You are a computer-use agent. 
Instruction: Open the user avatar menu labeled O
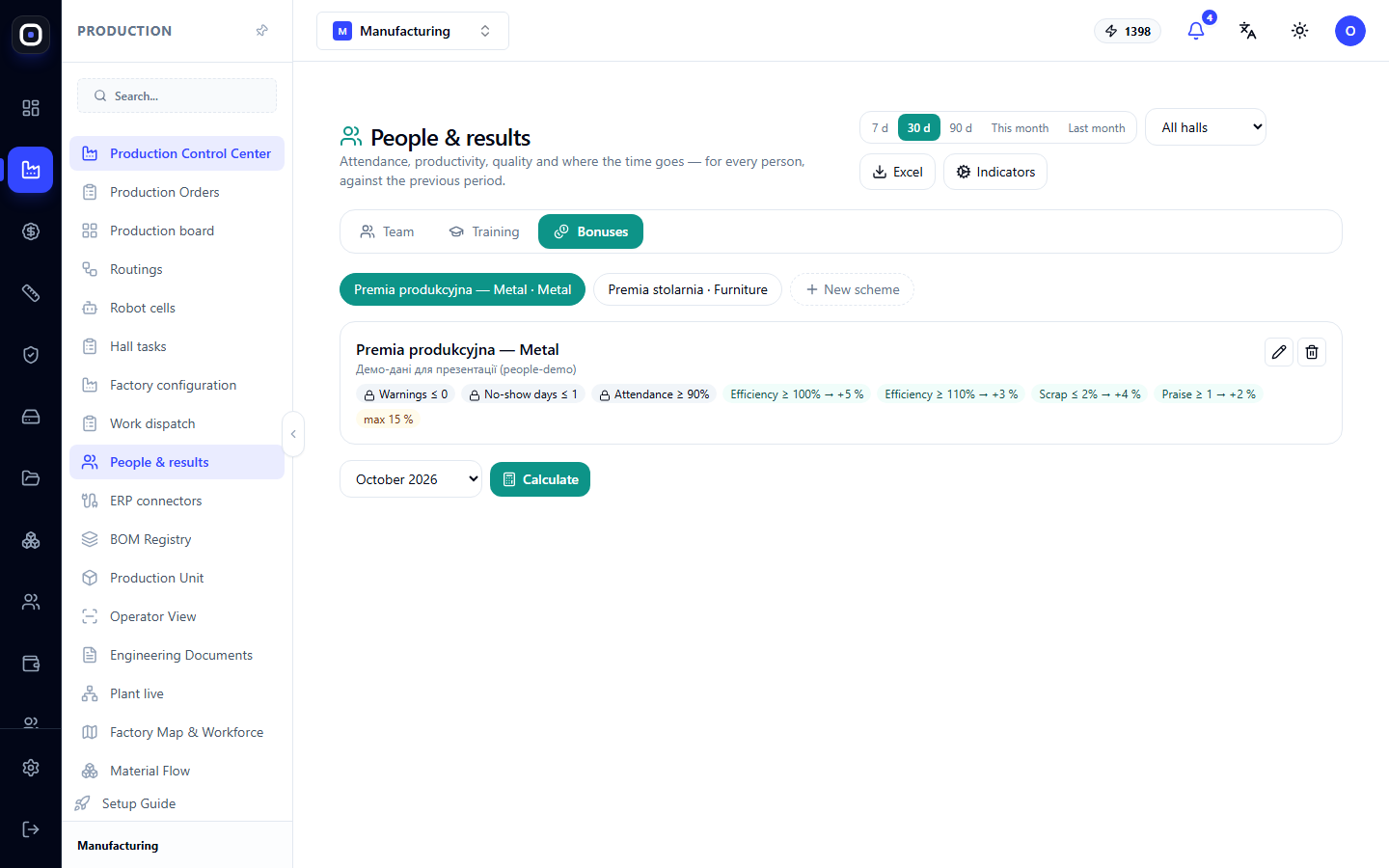1350,31
